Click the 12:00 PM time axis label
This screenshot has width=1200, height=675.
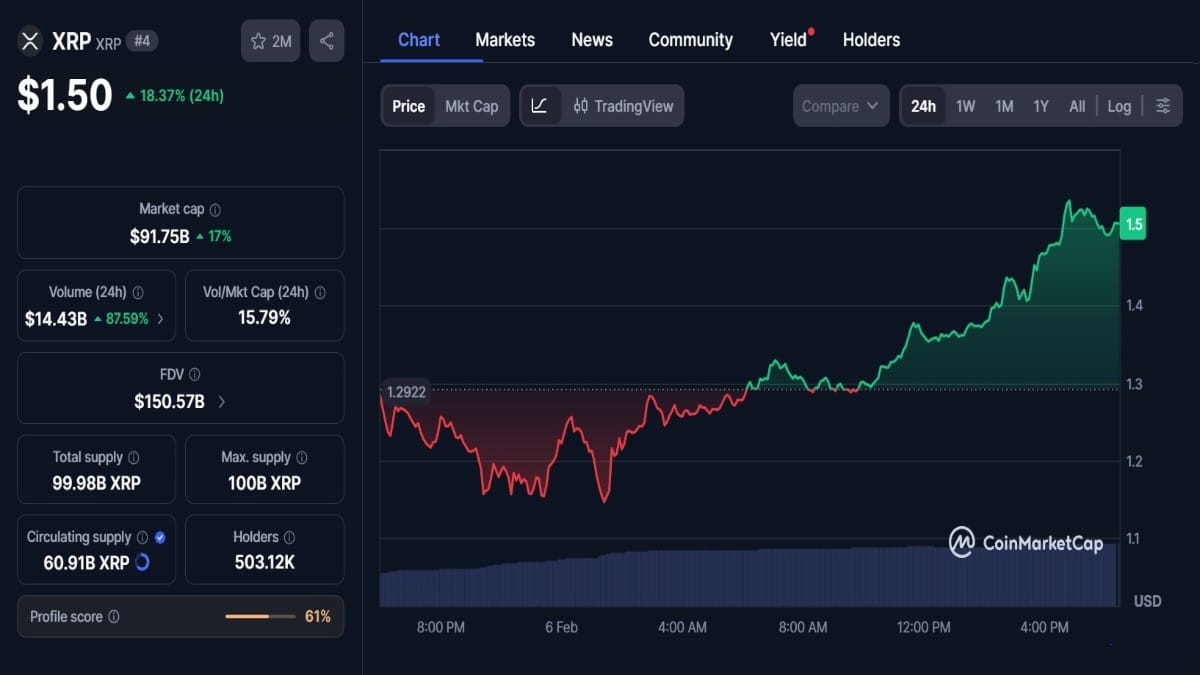(x=923, y=627)
